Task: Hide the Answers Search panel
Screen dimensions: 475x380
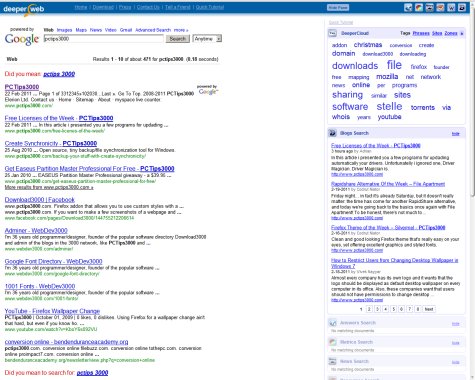Action: tap(455, 324)
